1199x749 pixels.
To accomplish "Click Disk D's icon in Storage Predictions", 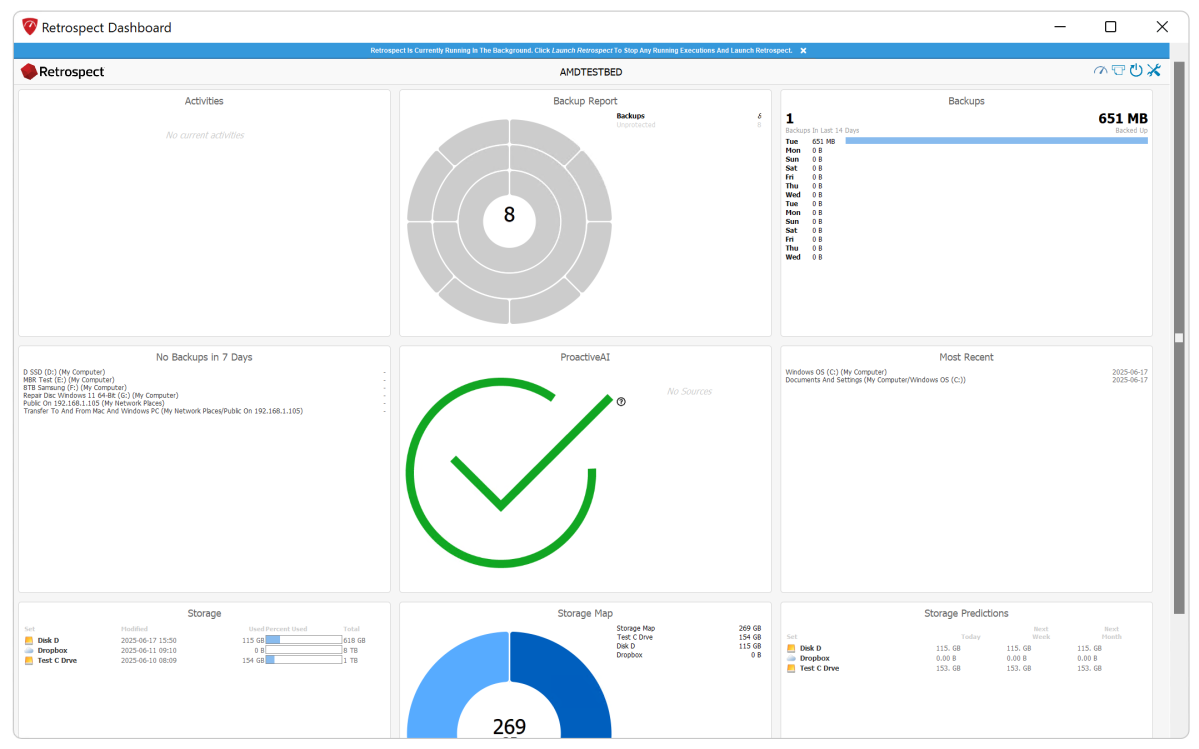I will coord(791,648).
